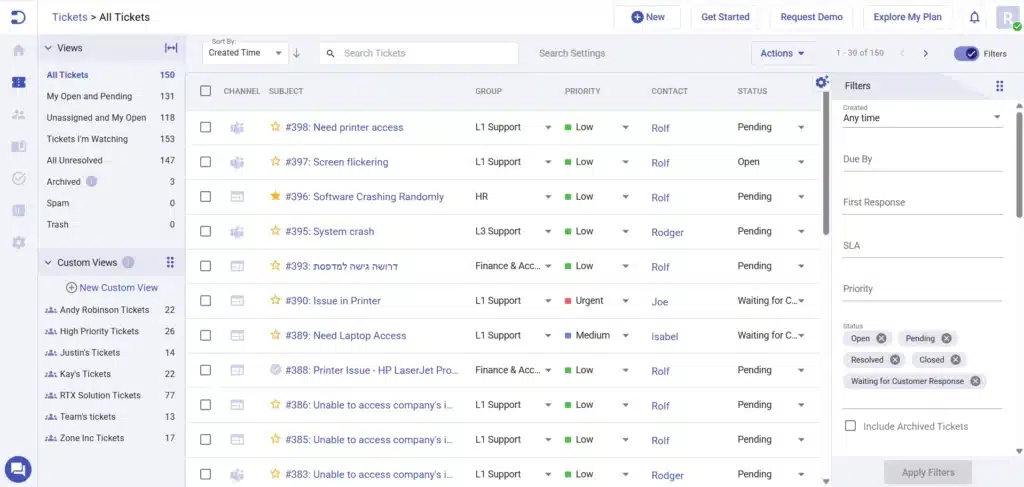Click the Get Started button
Screen dimensions: 1024x487
coord(725,17)
